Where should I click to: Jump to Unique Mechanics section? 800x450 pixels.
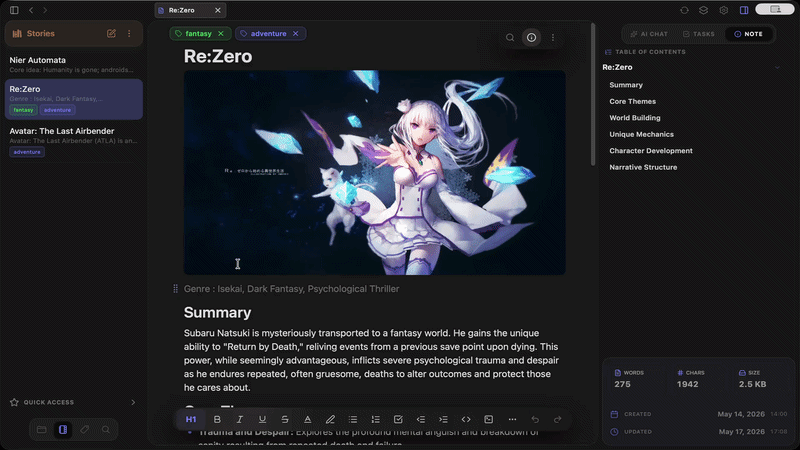pos(641,134)
